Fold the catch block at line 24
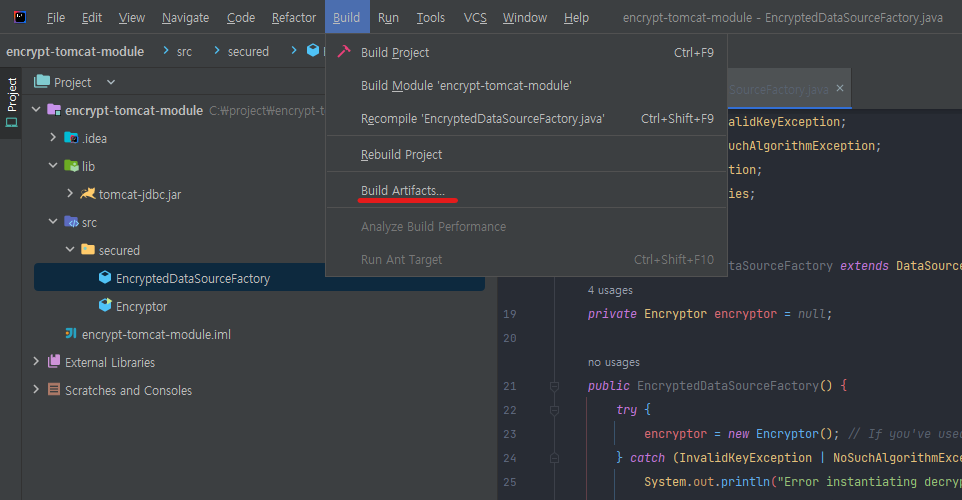Screen dimensions: 962x500 pyautogui.click(x=554, y=458)
